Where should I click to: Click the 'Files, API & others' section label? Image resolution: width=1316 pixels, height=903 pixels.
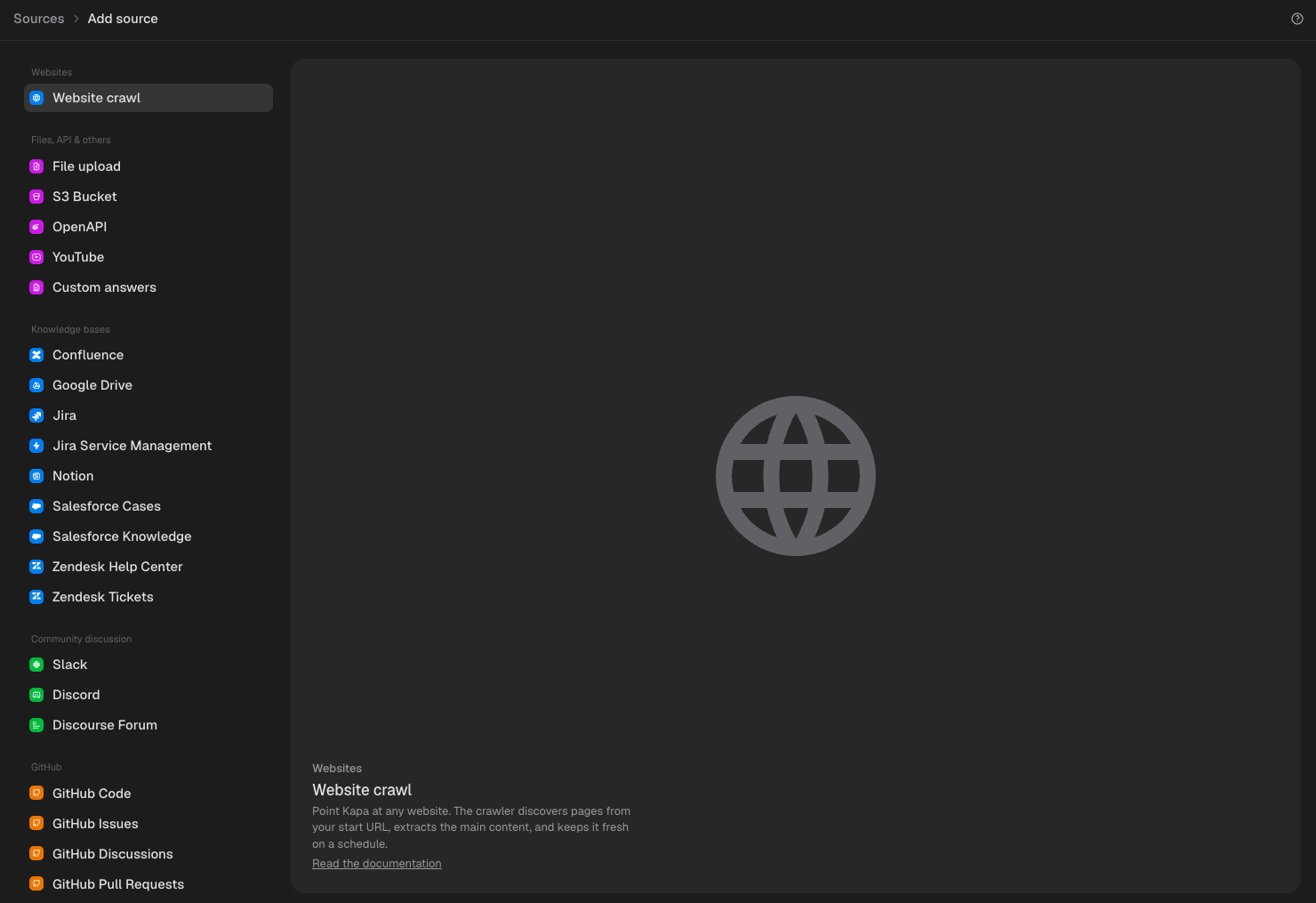[x=71, y=140]
